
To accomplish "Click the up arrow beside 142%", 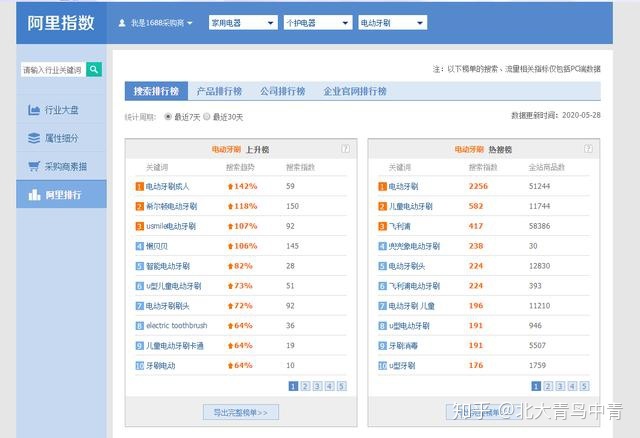I will (x=230, y=187).
